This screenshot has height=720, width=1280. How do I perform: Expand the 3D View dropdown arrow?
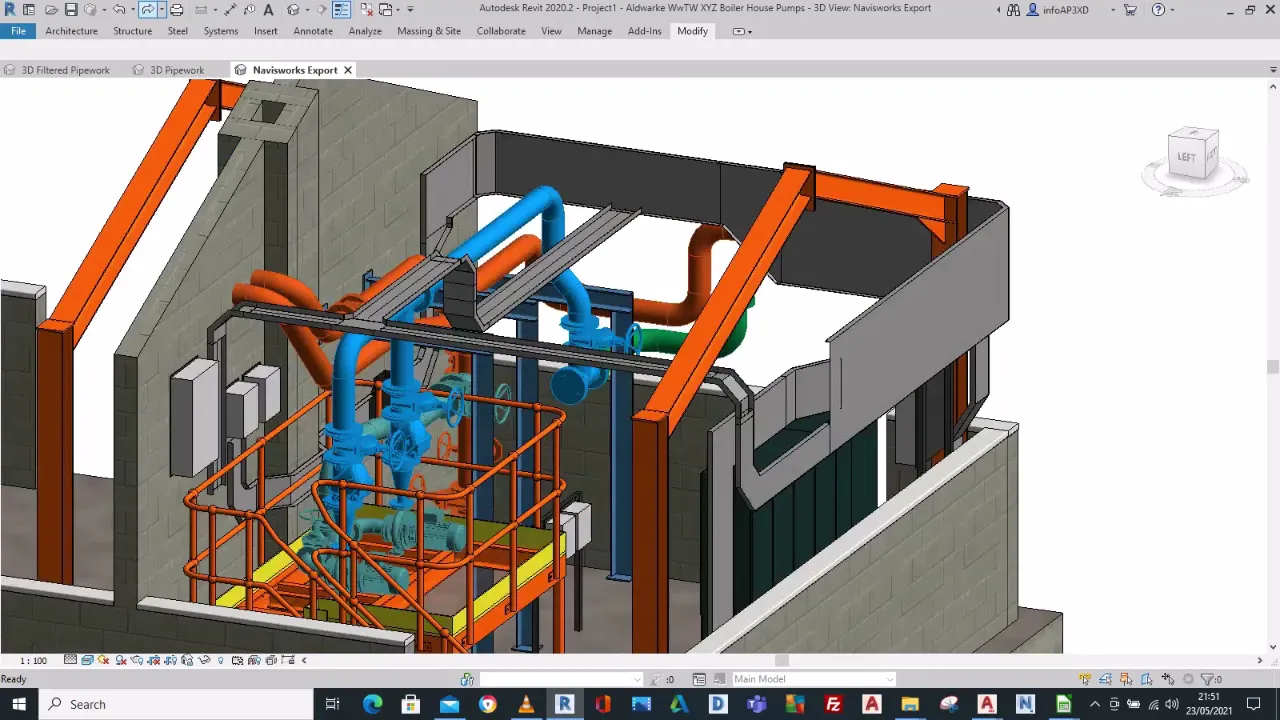307,10
